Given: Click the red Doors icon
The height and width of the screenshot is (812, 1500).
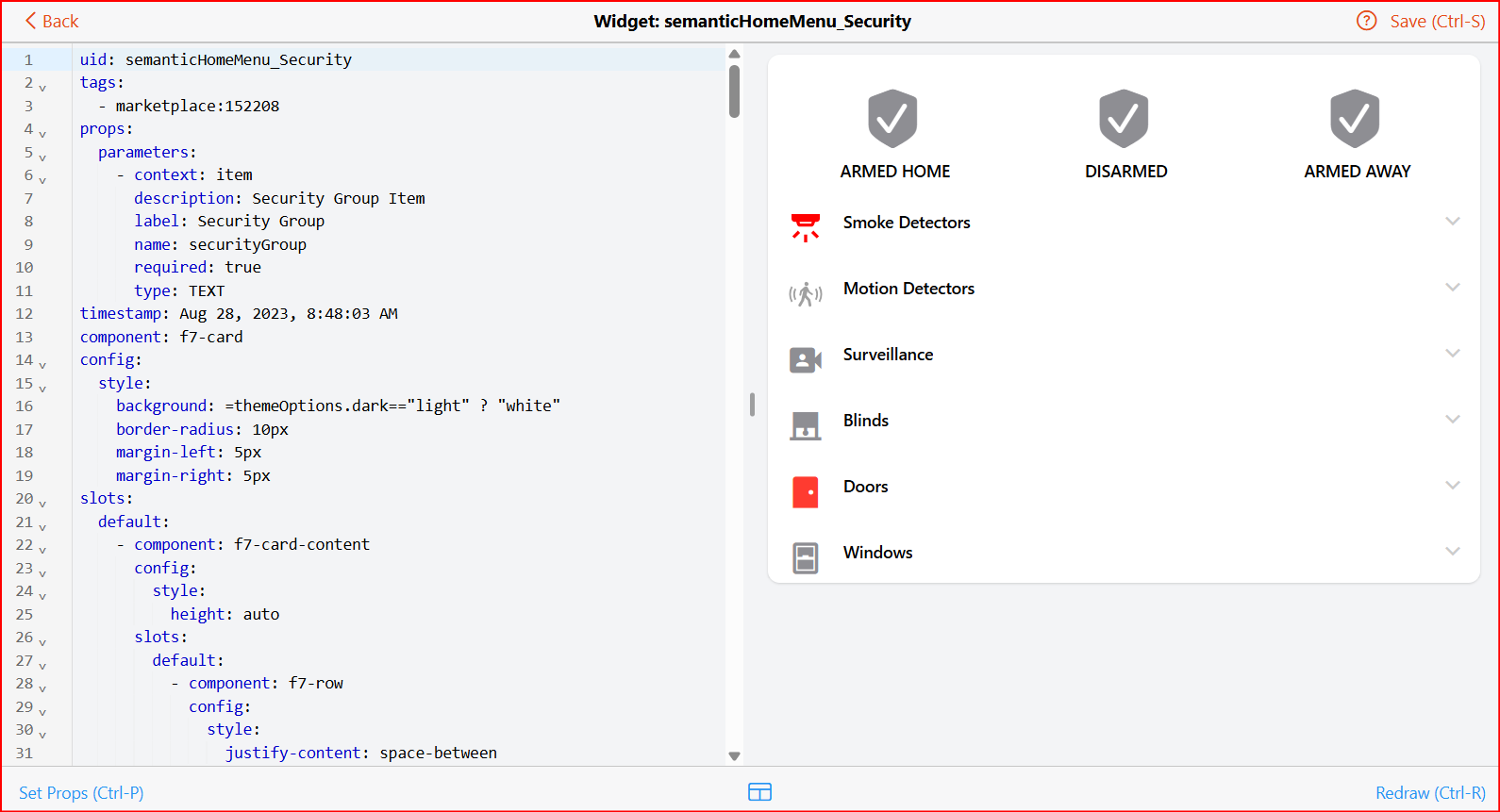Looking at the screenshot, I should pyautogui.click(x=805, y=491).
